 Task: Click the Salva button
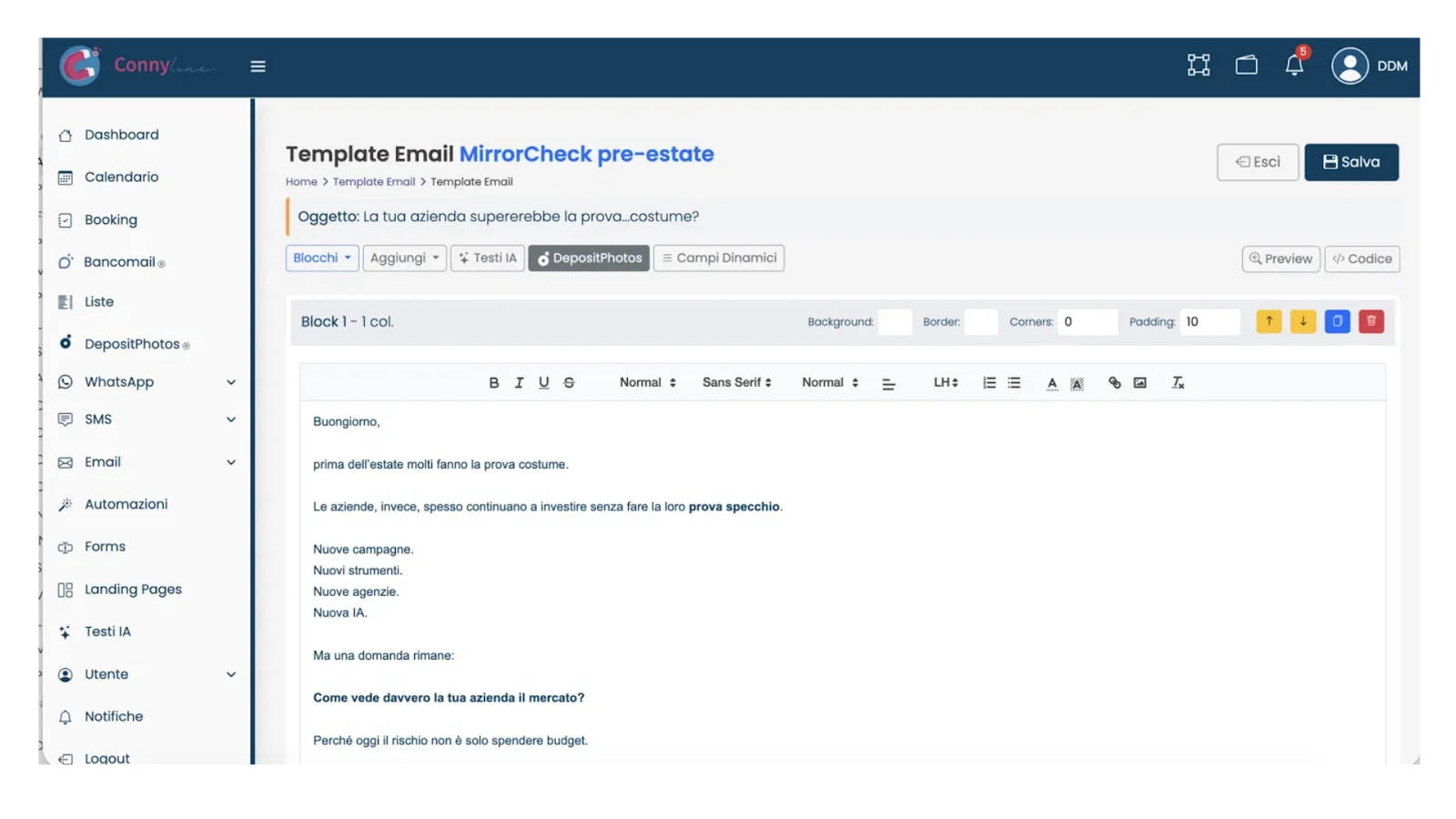coord(1351,162)
